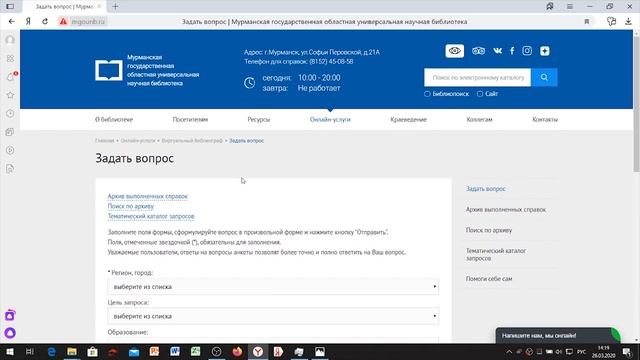Toggle the browser side panel icon
Image resolution: width=640 pixels, height=360 pixels.
pyautogui.click(x=10, y=7)
